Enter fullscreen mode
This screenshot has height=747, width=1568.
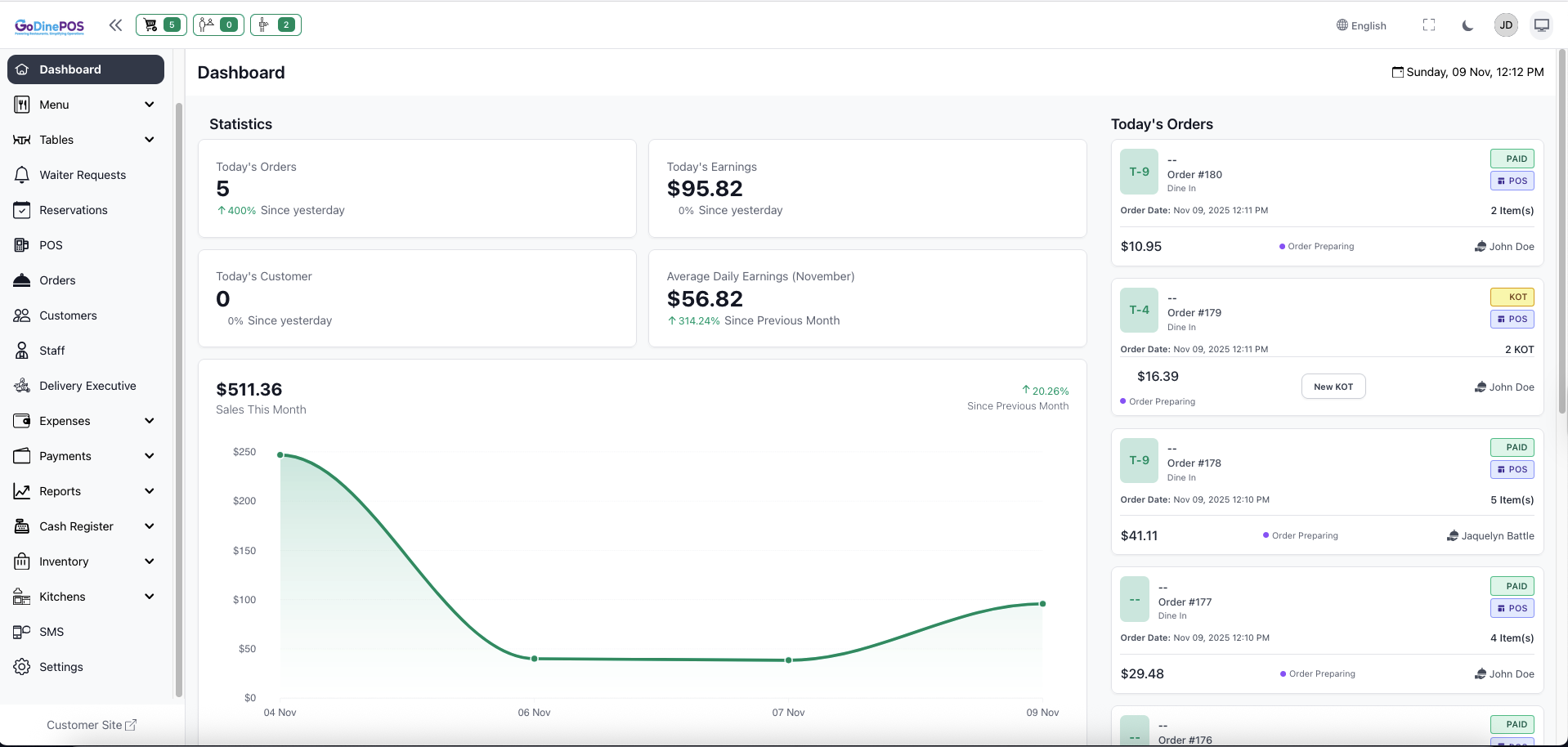(1428, 25)
